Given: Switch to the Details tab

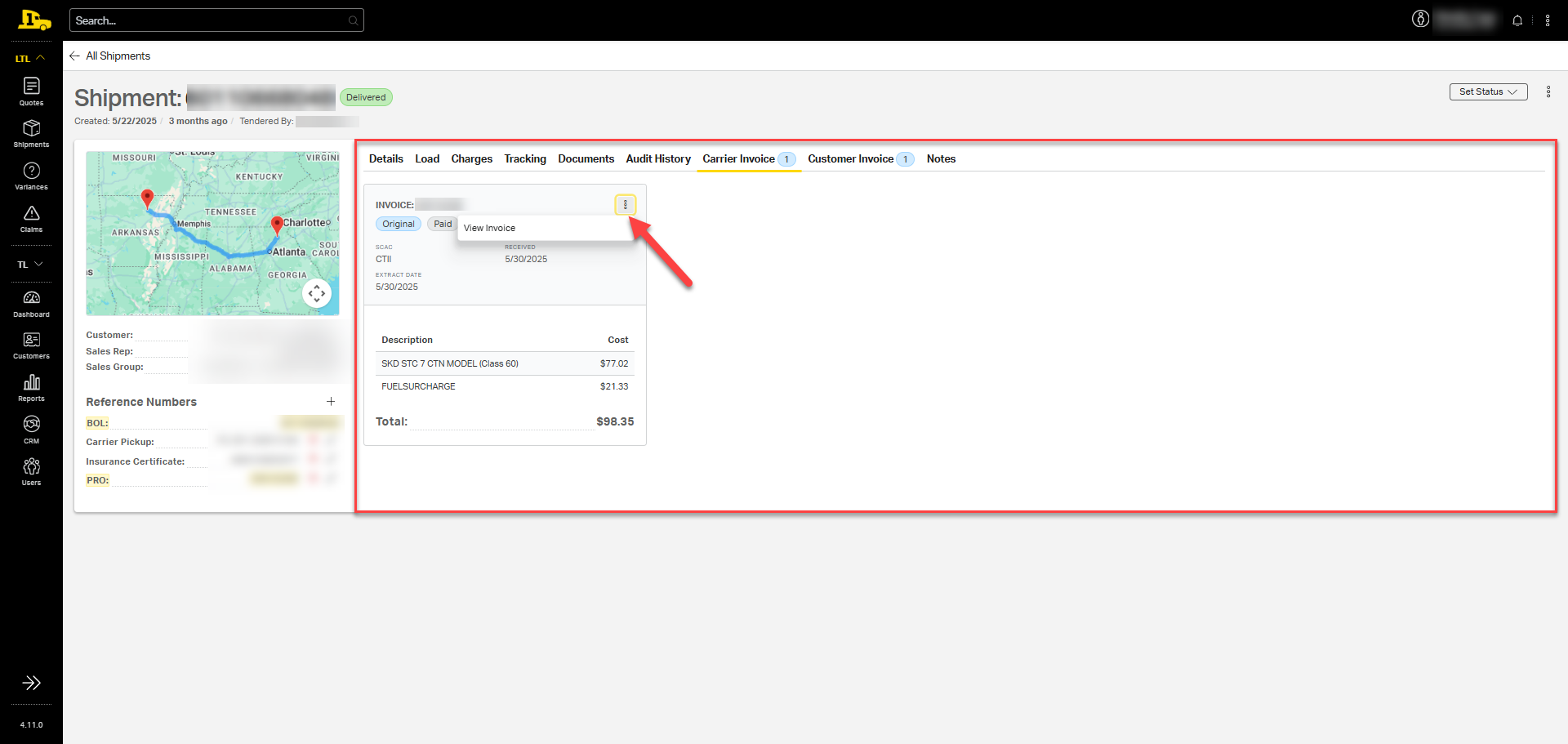Looking at the screenshot, I should coord(386,158).
